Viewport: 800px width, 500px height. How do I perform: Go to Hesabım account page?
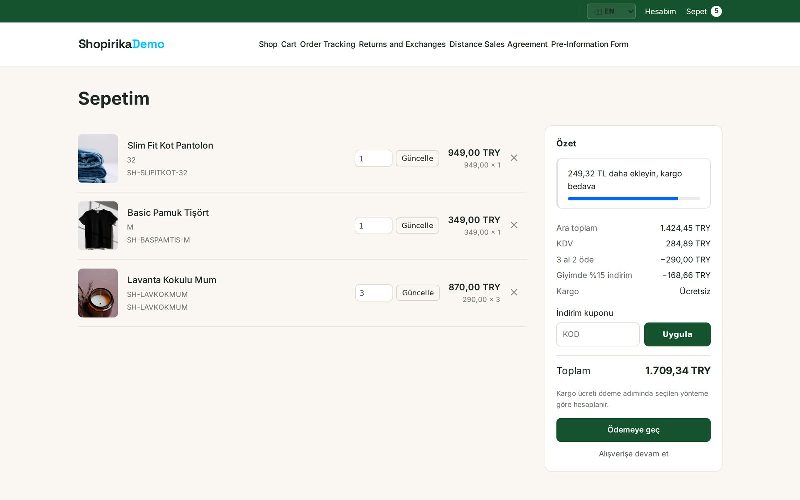coord(660,11)
